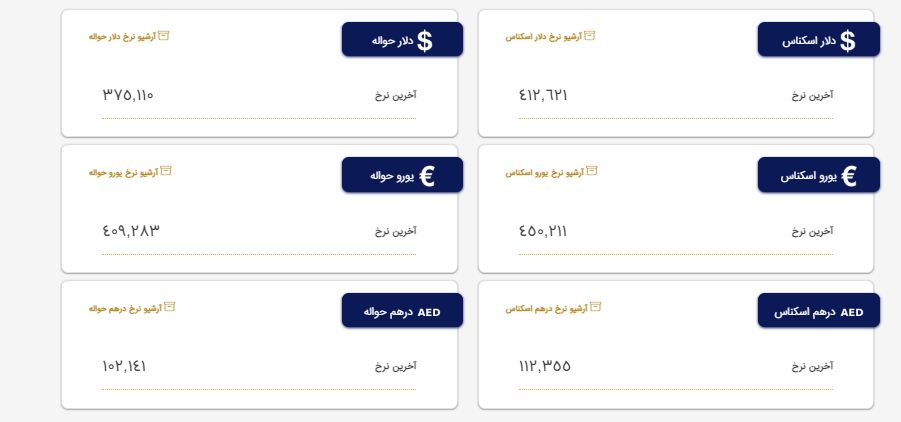Select the دلار اسکناس rate value ۴۱۲,۶۲۱

[x=543, y=96]
